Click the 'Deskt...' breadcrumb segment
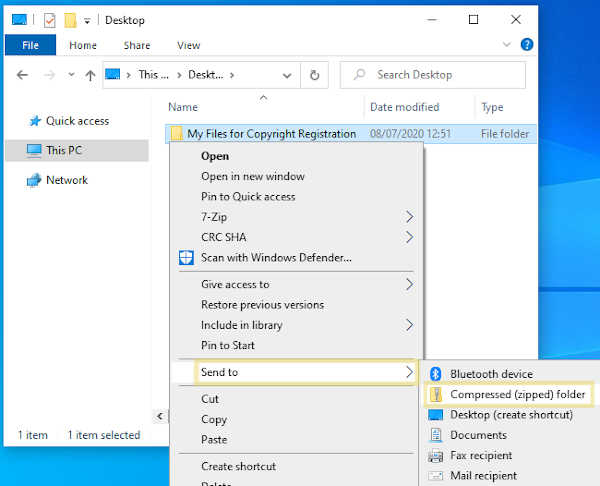 pyautogui.click(x=205, y=75)
